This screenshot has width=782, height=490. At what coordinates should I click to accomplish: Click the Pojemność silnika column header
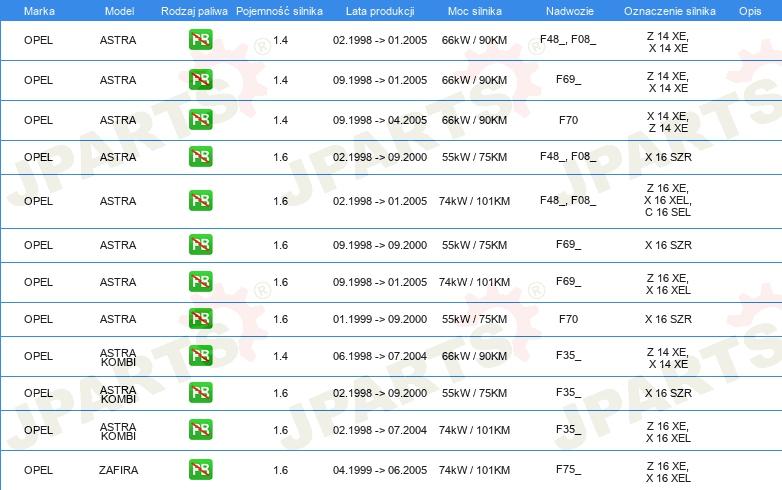point(279,11)
